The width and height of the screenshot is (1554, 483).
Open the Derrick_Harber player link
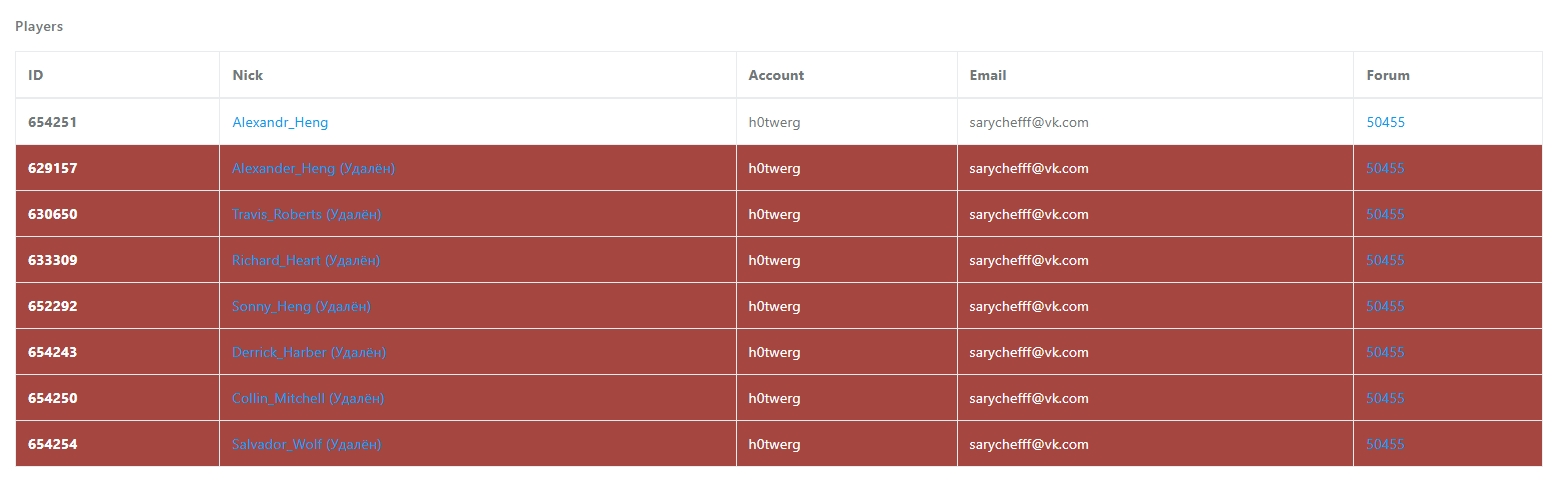pos(308,352)
